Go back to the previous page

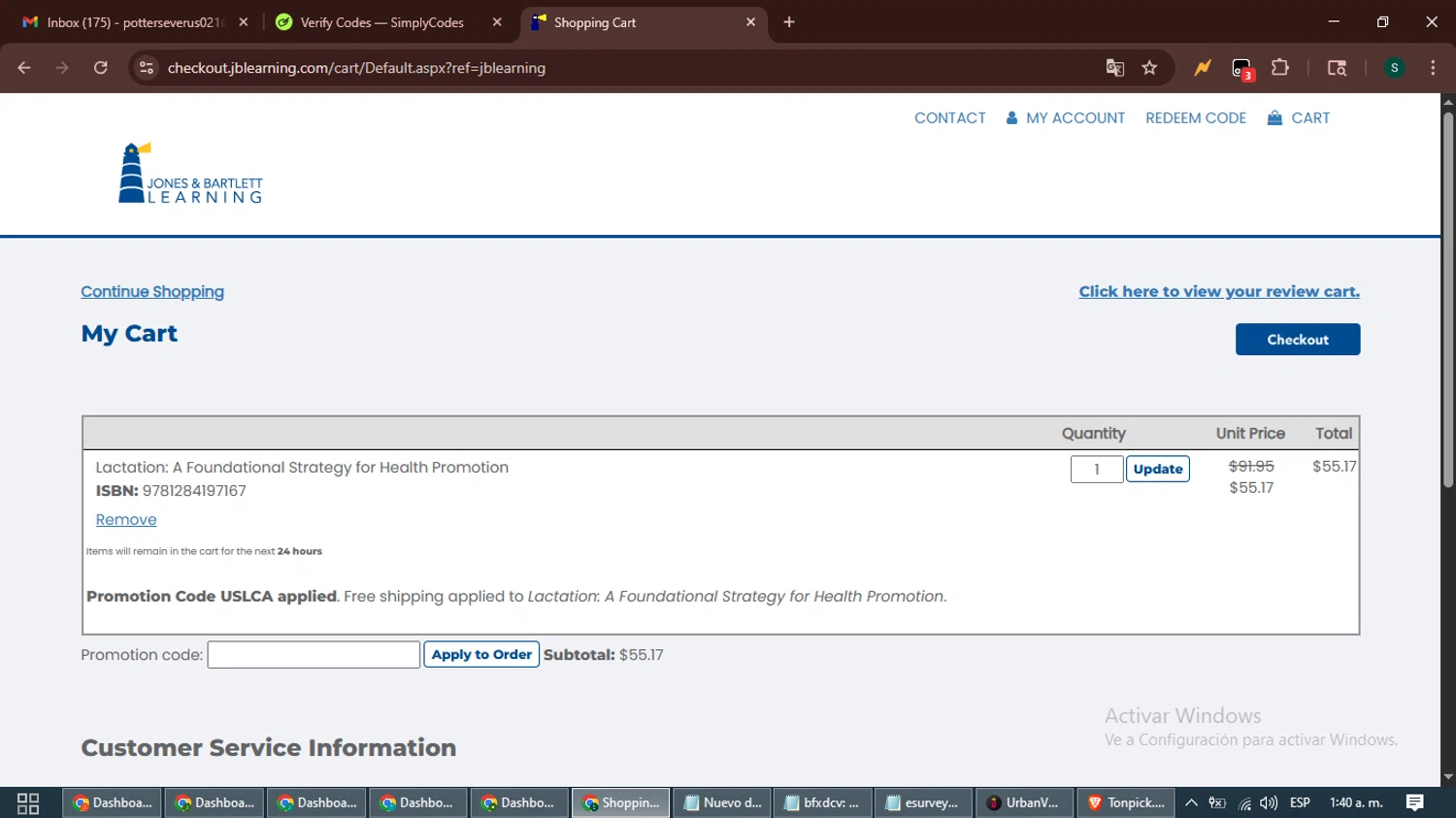tap(24, 68)
